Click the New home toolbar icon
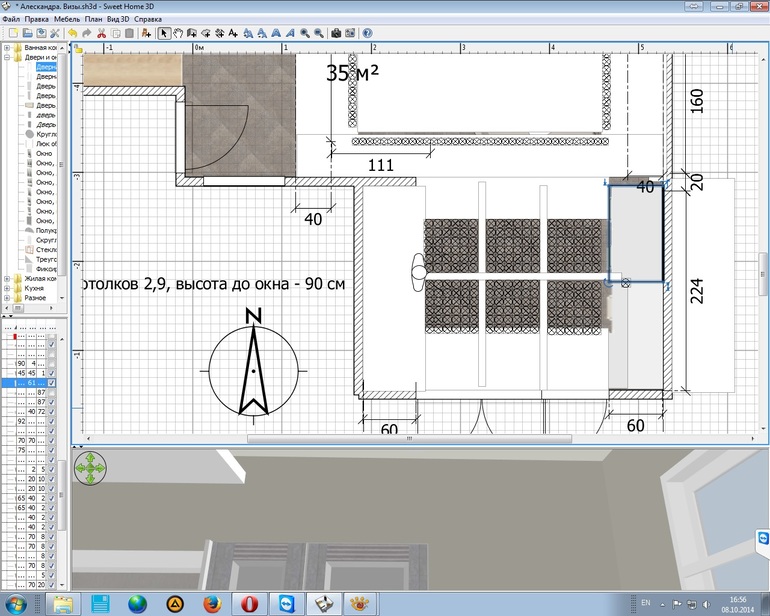The width and height of the screenshot is (770, 616). tap(13, 33)
